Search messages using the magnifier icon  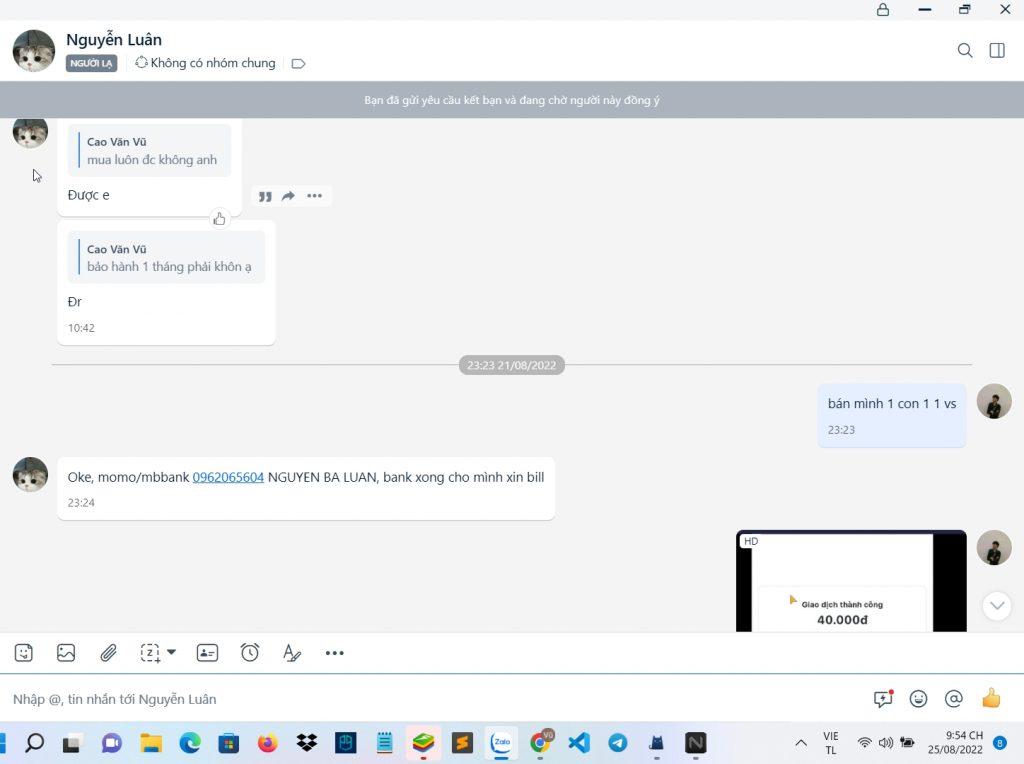click(x=965, y=50)
